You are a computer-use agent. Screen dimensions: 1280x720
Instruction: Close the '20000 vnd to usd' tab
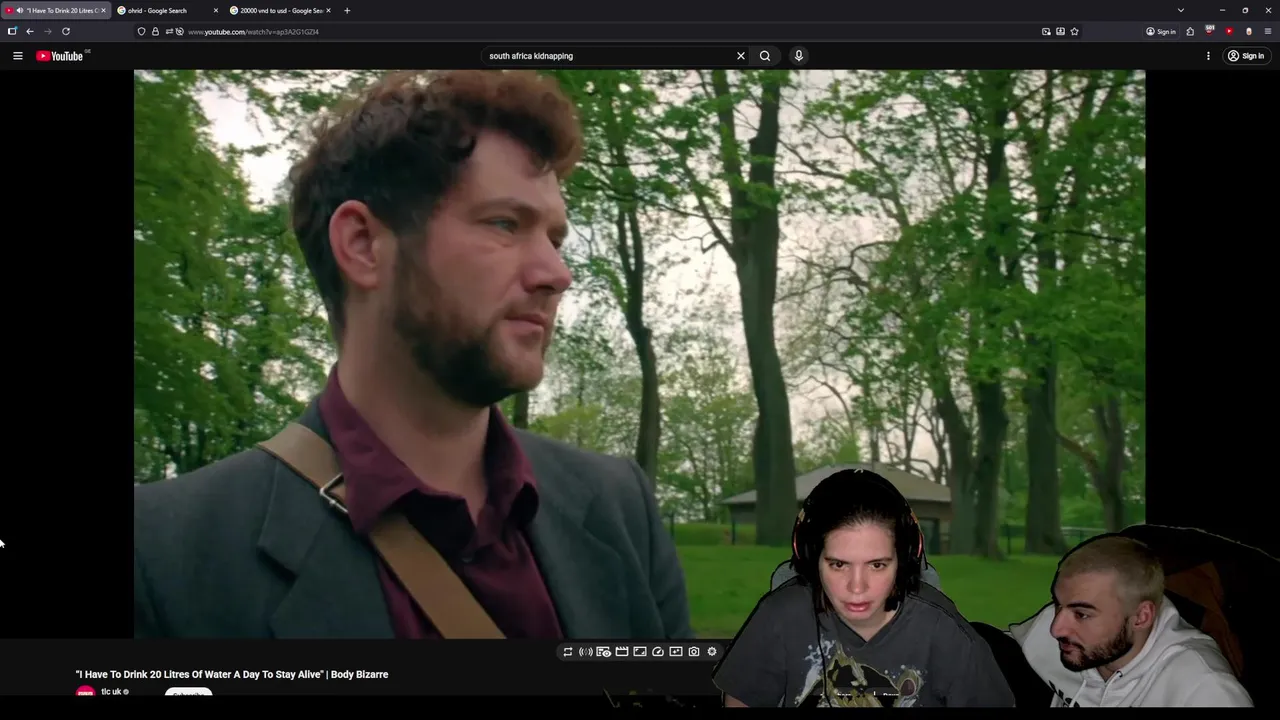coord(328,10)
